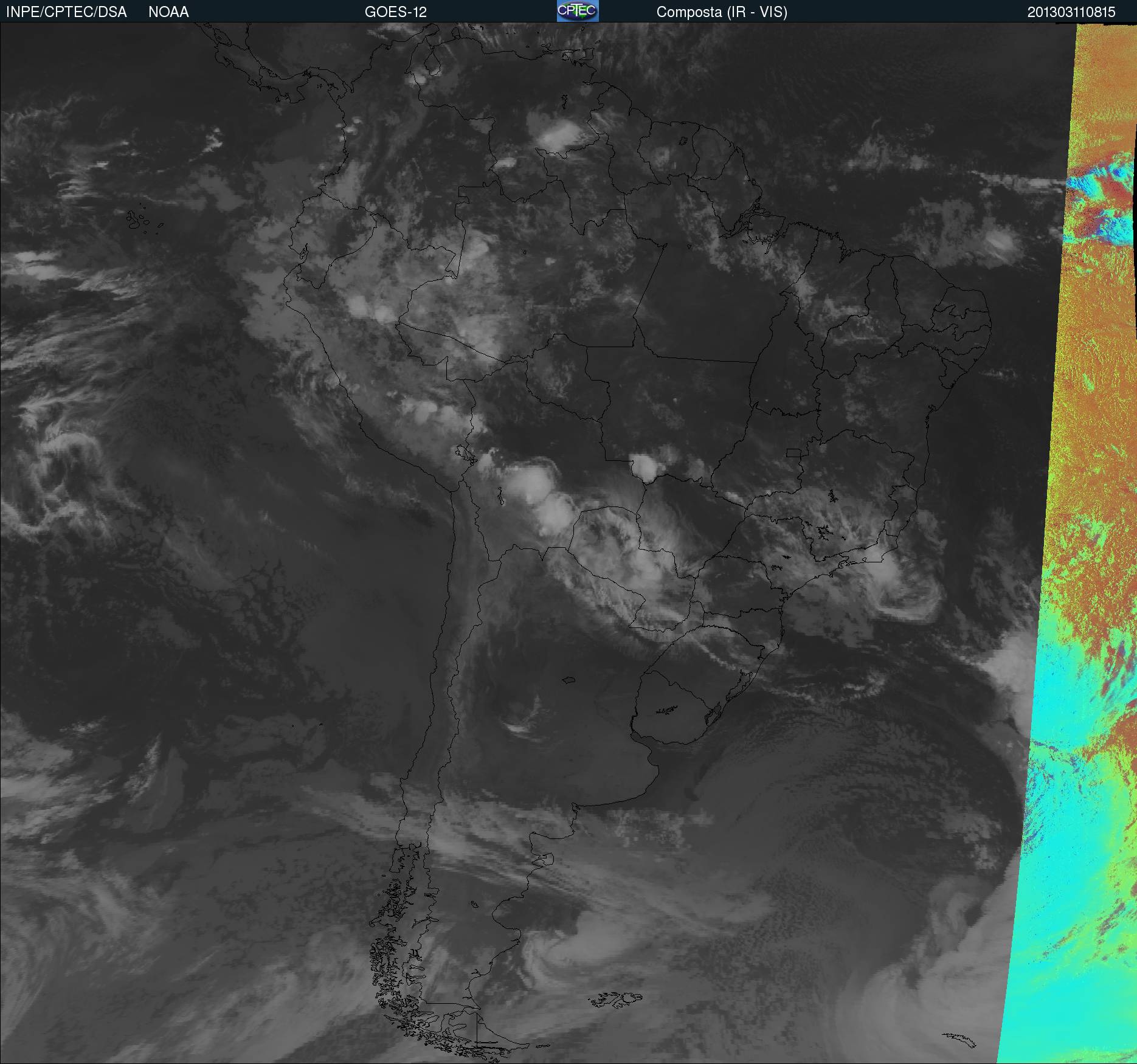
Task: Click the Composta (IR - VIS) title
Action: click(722, 12)
